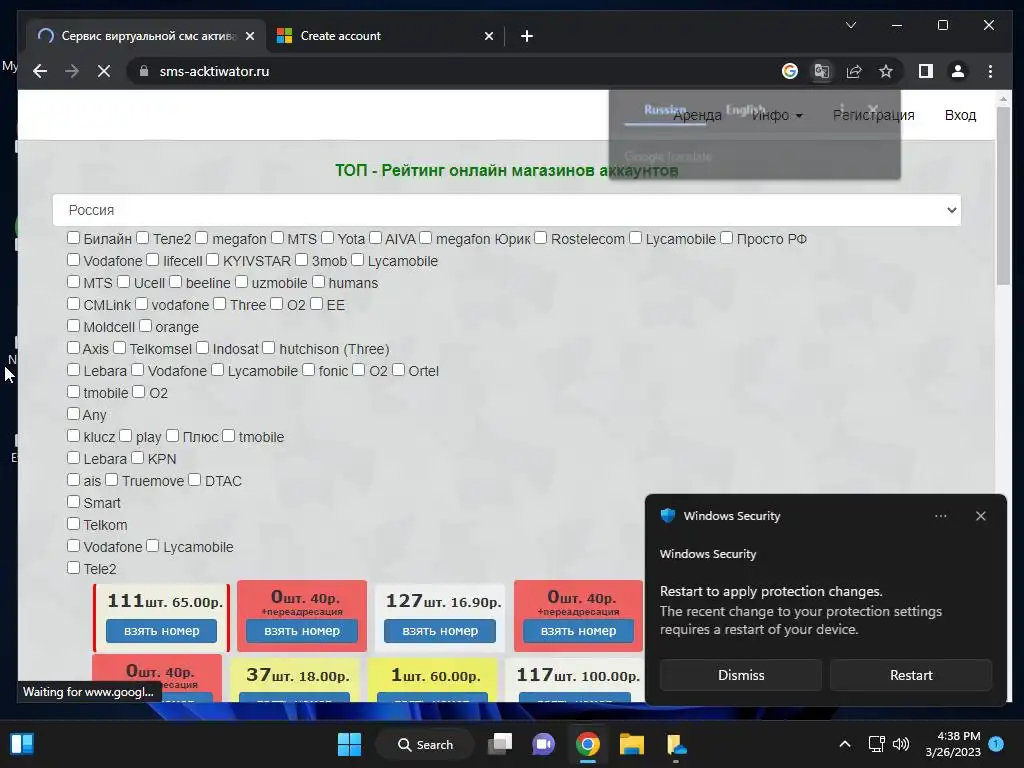Viewport: 1024px width, 768px height.
Task: Share this page icon
Action: point(854,71)
